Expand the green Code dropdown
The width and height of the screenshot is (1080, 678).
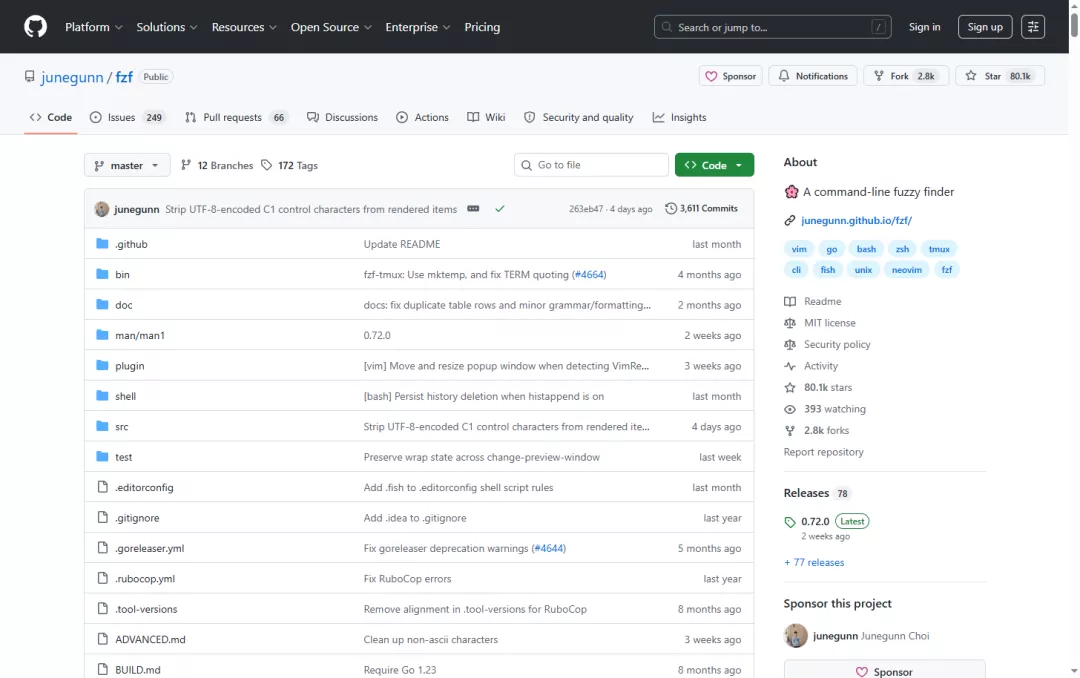coord(714,165)
